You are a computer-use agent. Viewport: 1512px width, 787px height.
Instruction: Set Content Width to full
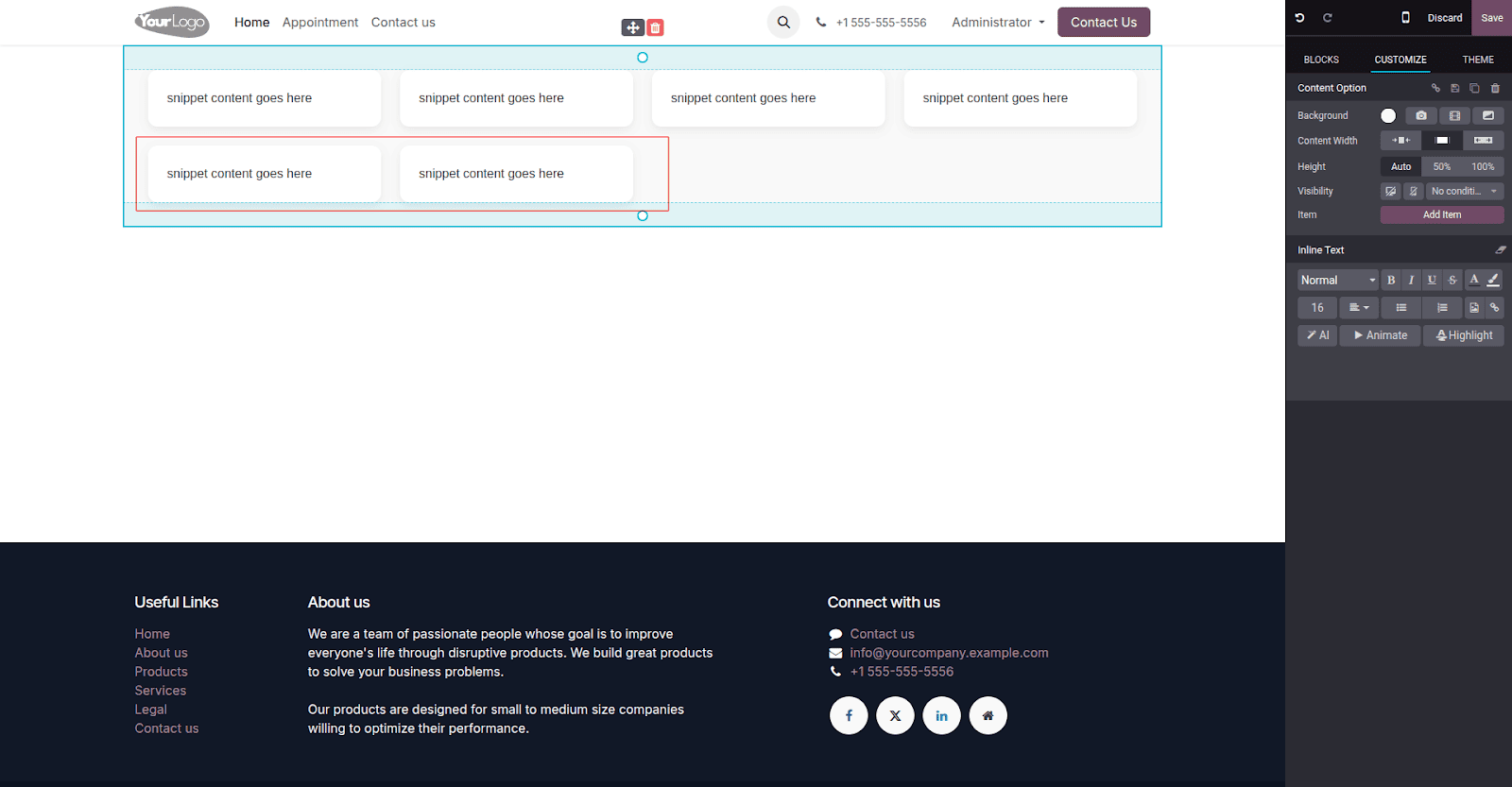click(1484, 141)
